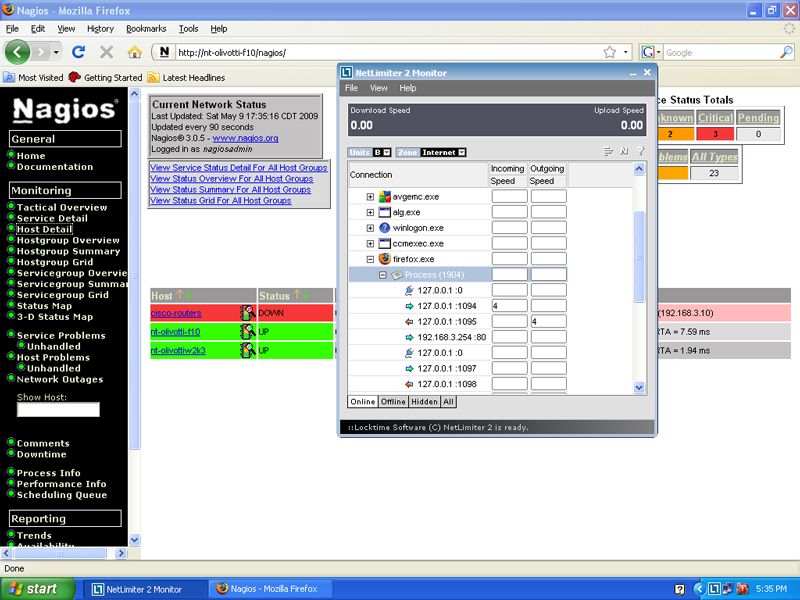
Task: Open the NetLimiter tray icon in system tray
Action: 714,589
